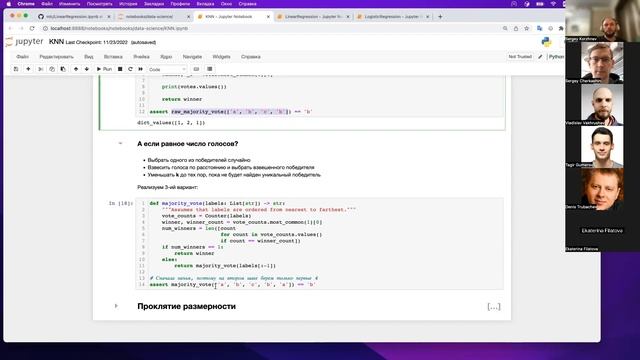Bookmark this page with the star icon
The height and width of the screenshot is (360, 640).
pos(527,28)
